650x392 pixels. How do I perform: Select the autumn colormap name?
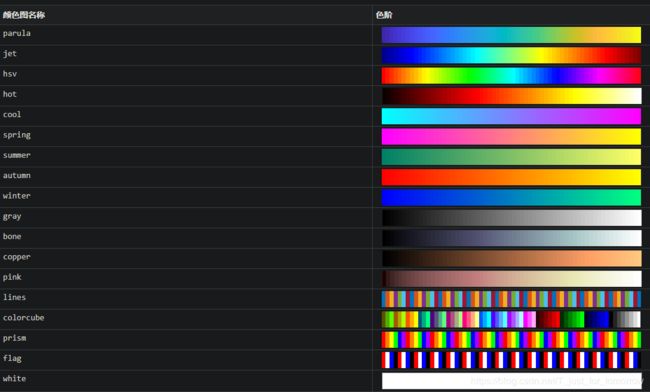pyautogui.click(x=17, y=175)
